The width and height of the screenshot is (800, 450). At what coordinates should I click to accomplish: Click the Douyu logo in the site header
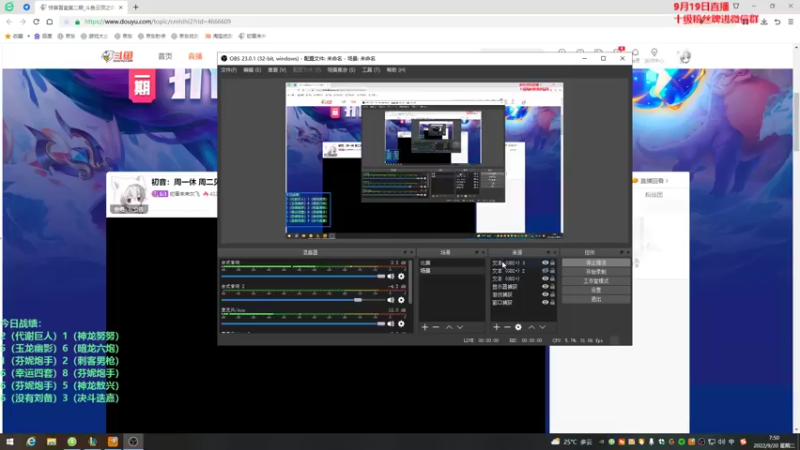point(117,56)
